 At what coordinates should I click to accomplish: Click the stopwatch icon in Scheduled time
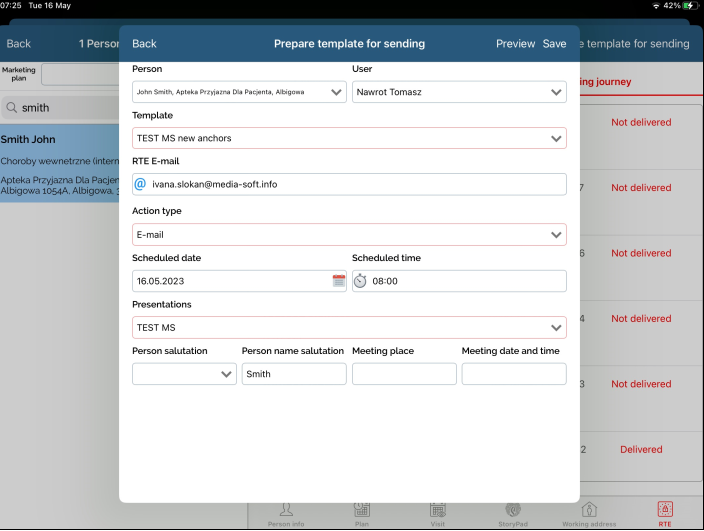click(360, 281)
